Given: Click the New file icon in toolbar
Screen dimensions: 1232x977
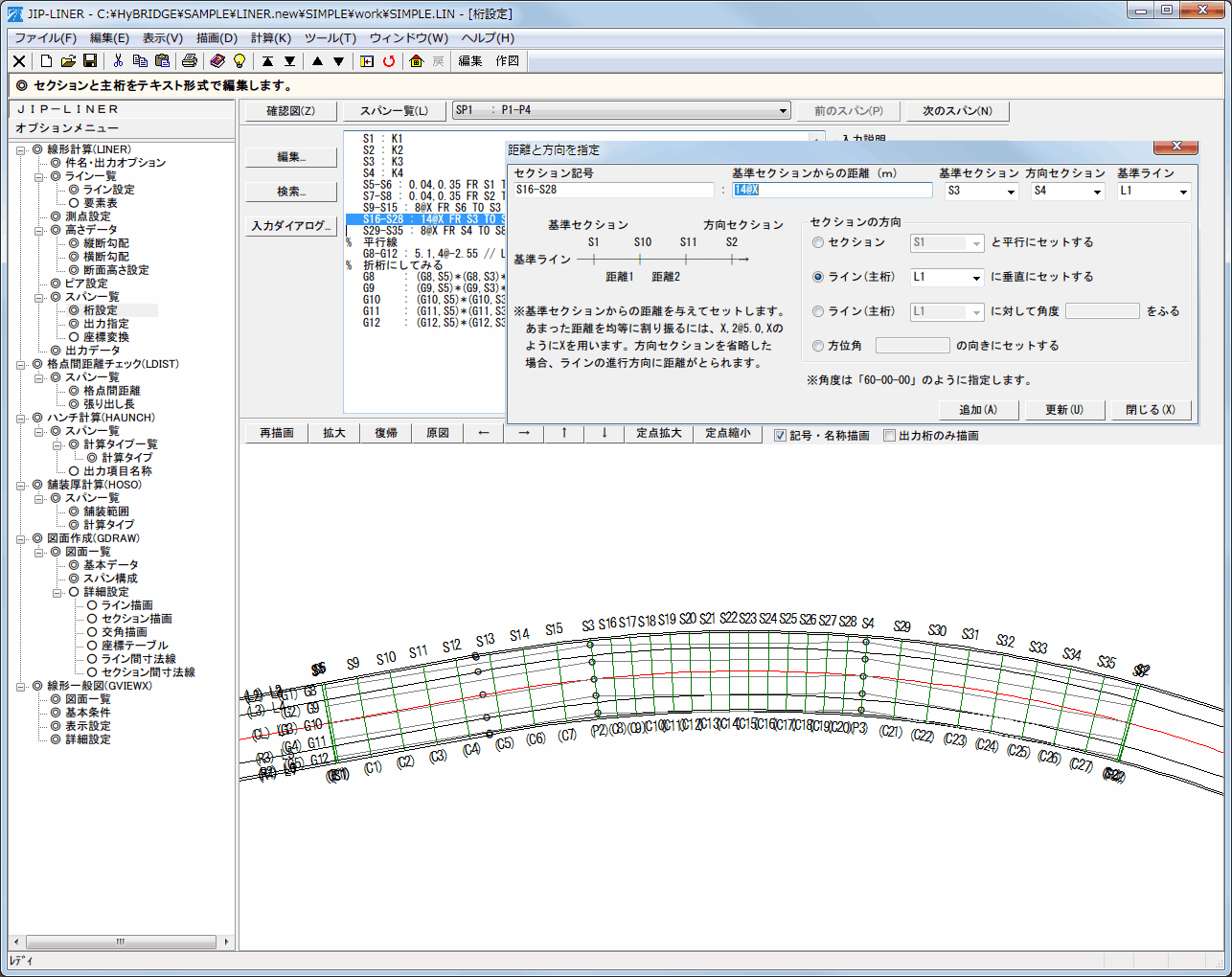Looking at the screenshot, I should pyautogui.click(x=46, y=61).
